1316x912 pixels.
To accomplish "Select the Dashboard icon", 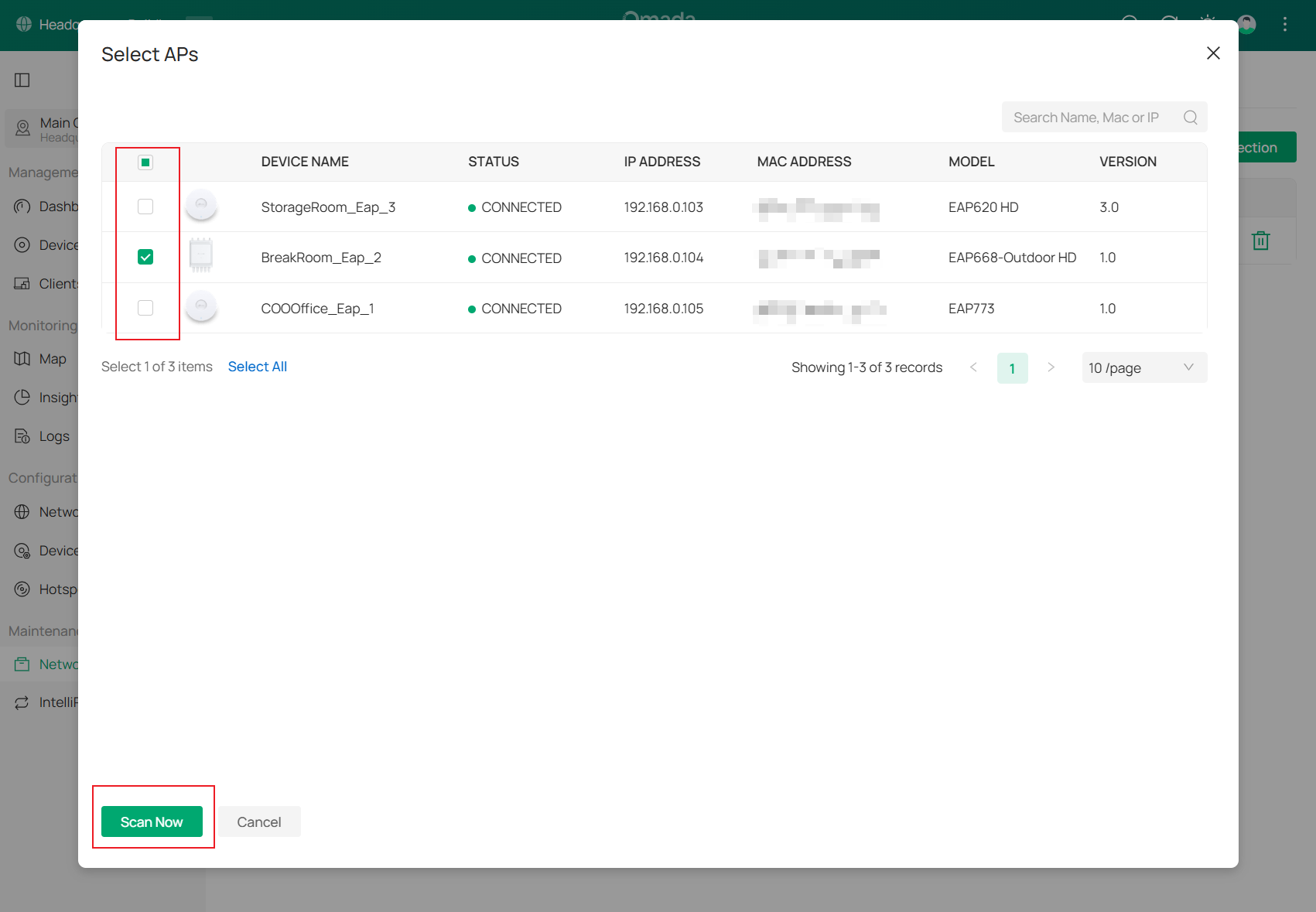I will pos(23,206).
